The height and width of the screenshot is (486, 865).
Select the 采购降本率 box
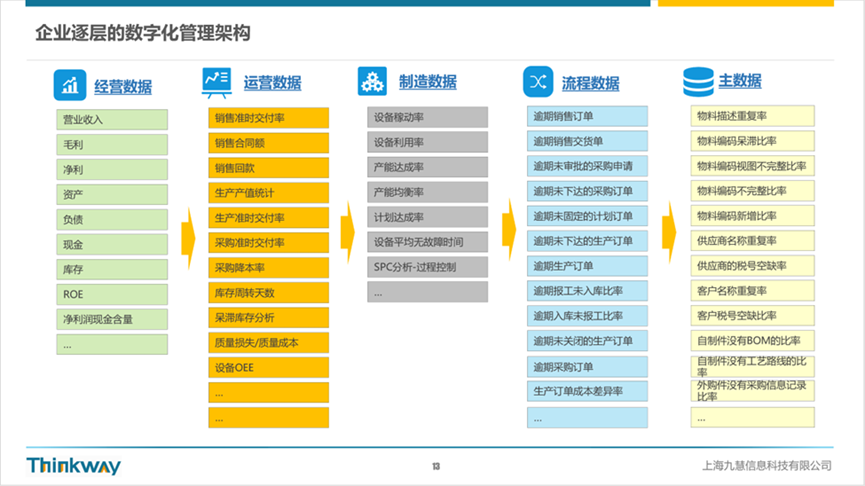[269, 268]
